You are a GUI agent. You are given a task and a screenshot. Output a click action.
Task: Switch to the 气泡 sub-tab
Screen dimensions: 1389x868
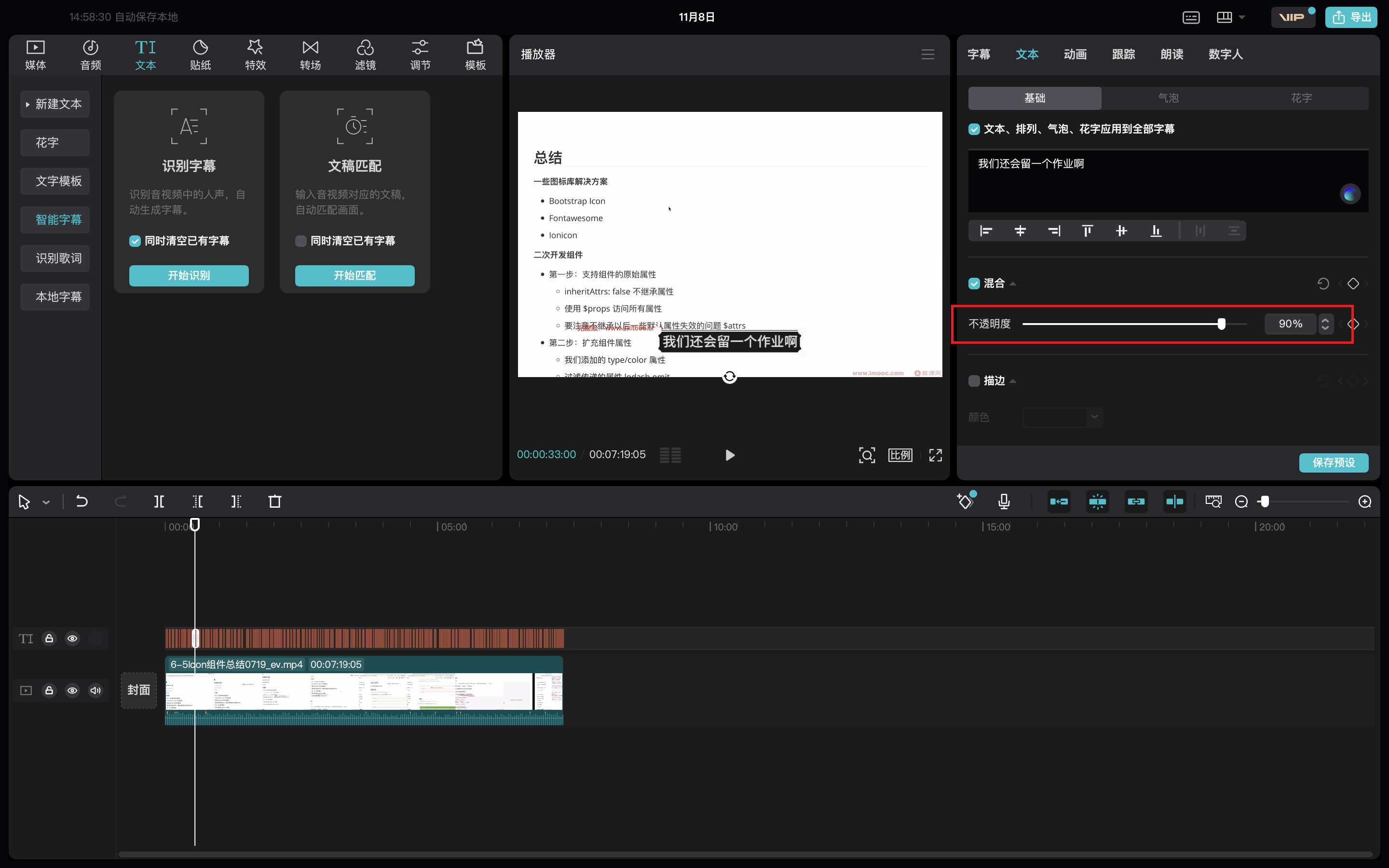coord(1168,98)
